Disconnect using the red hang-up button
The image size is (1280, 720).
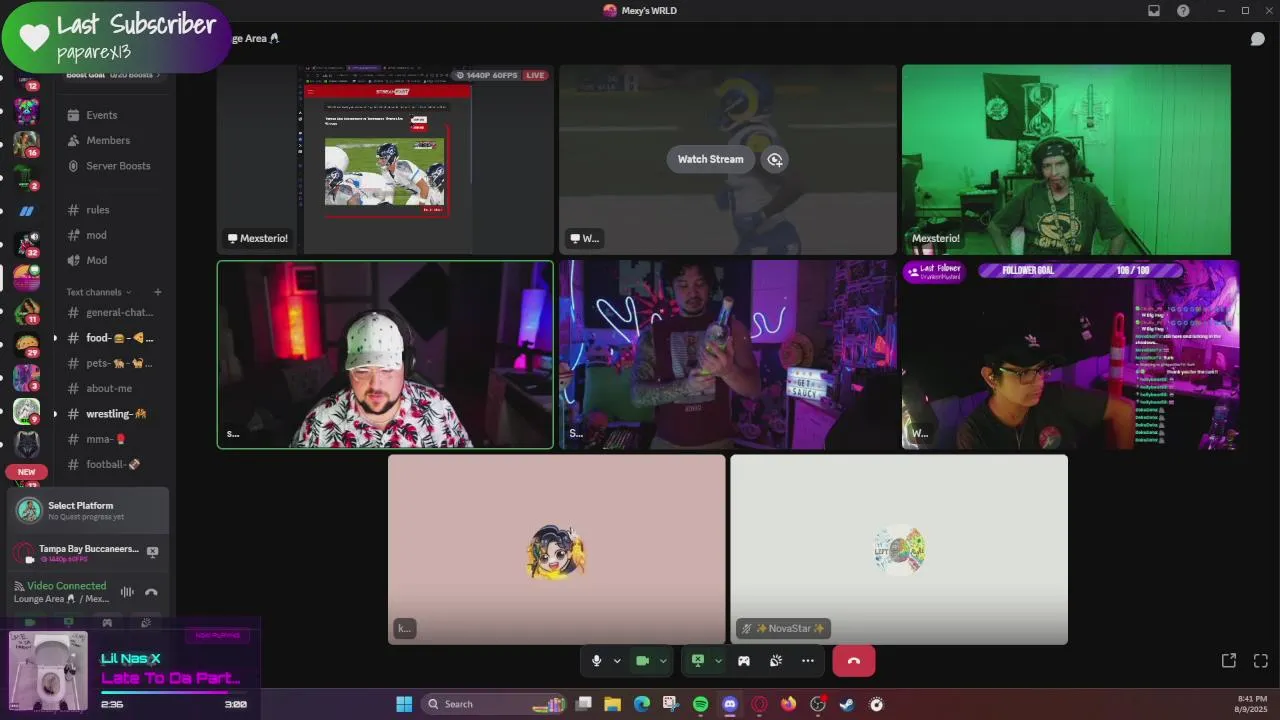coord(854,661)
